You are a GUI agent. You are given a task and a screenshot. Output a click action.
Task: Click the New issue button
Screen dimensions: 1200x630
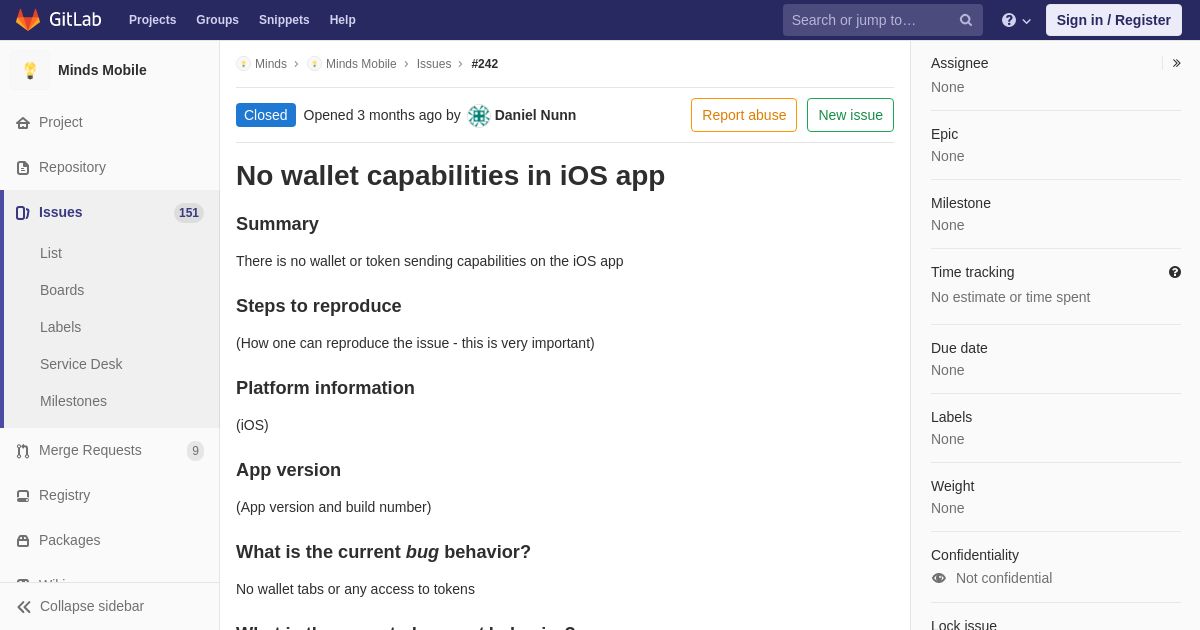[x=850, y=115]
